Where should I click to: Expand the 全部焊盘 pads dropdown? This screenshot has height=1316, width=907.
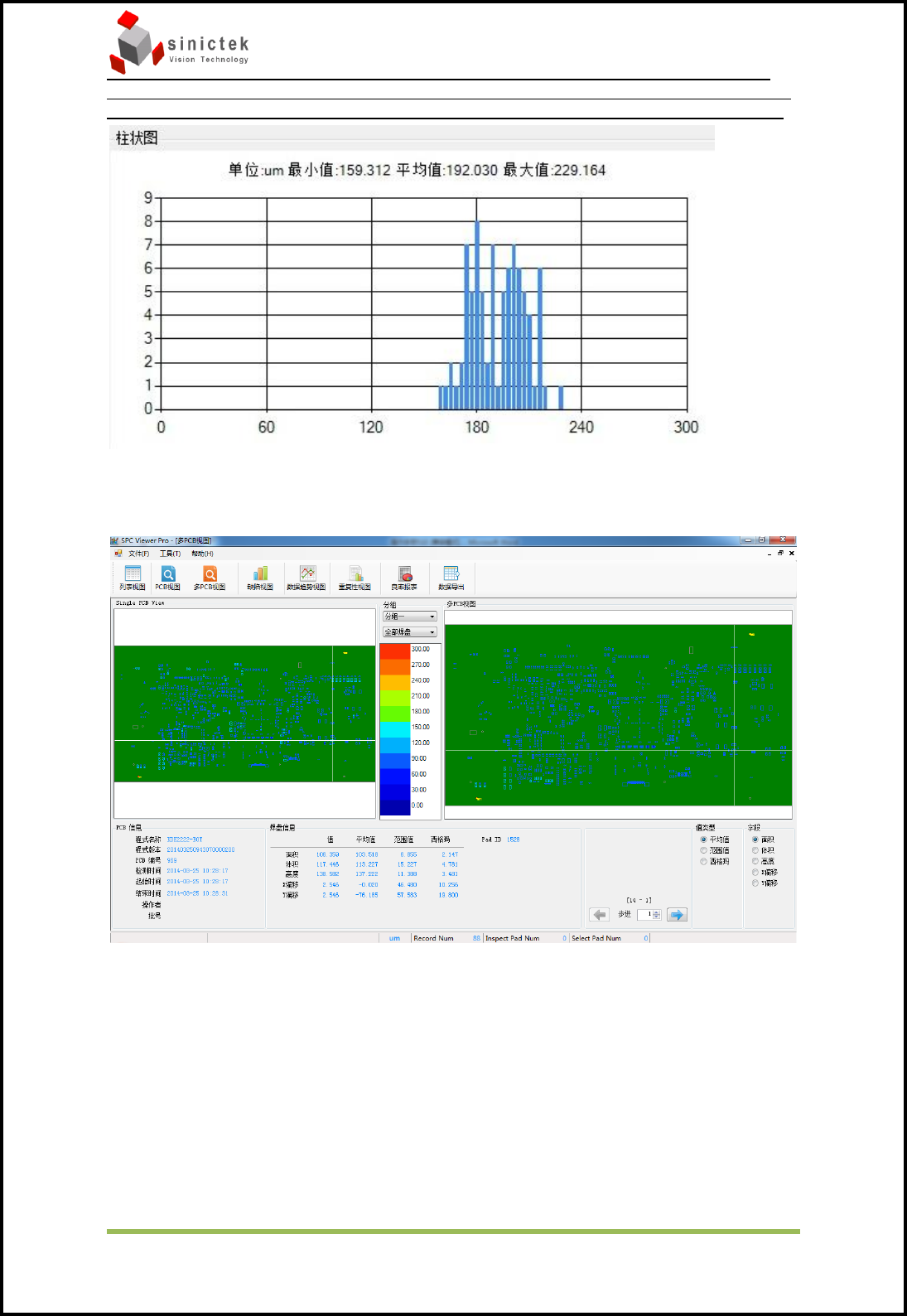(x=409, y=632)
